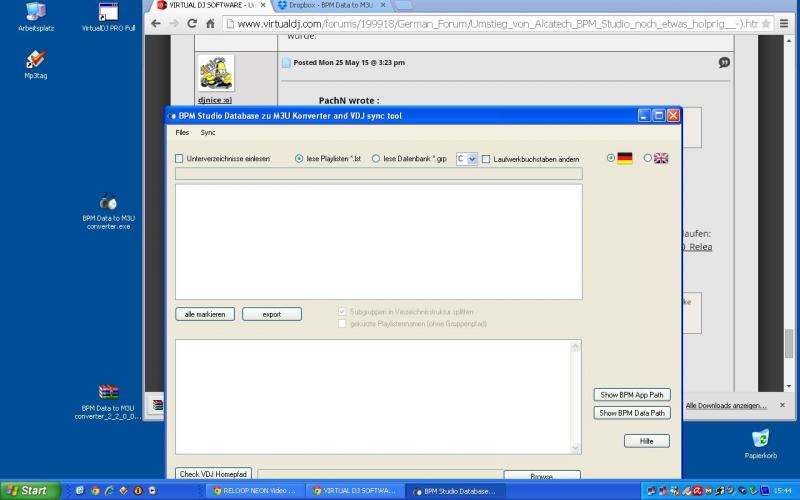Click inside the upper playlist list box

click(379, 241)
